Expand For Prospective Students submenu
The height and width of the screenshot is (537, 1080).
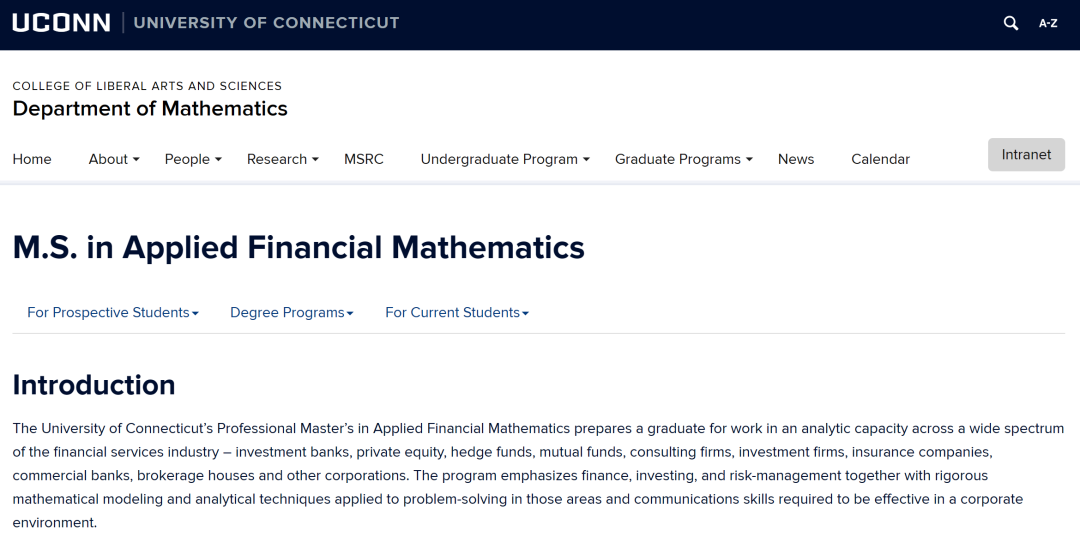click(113, 313)
